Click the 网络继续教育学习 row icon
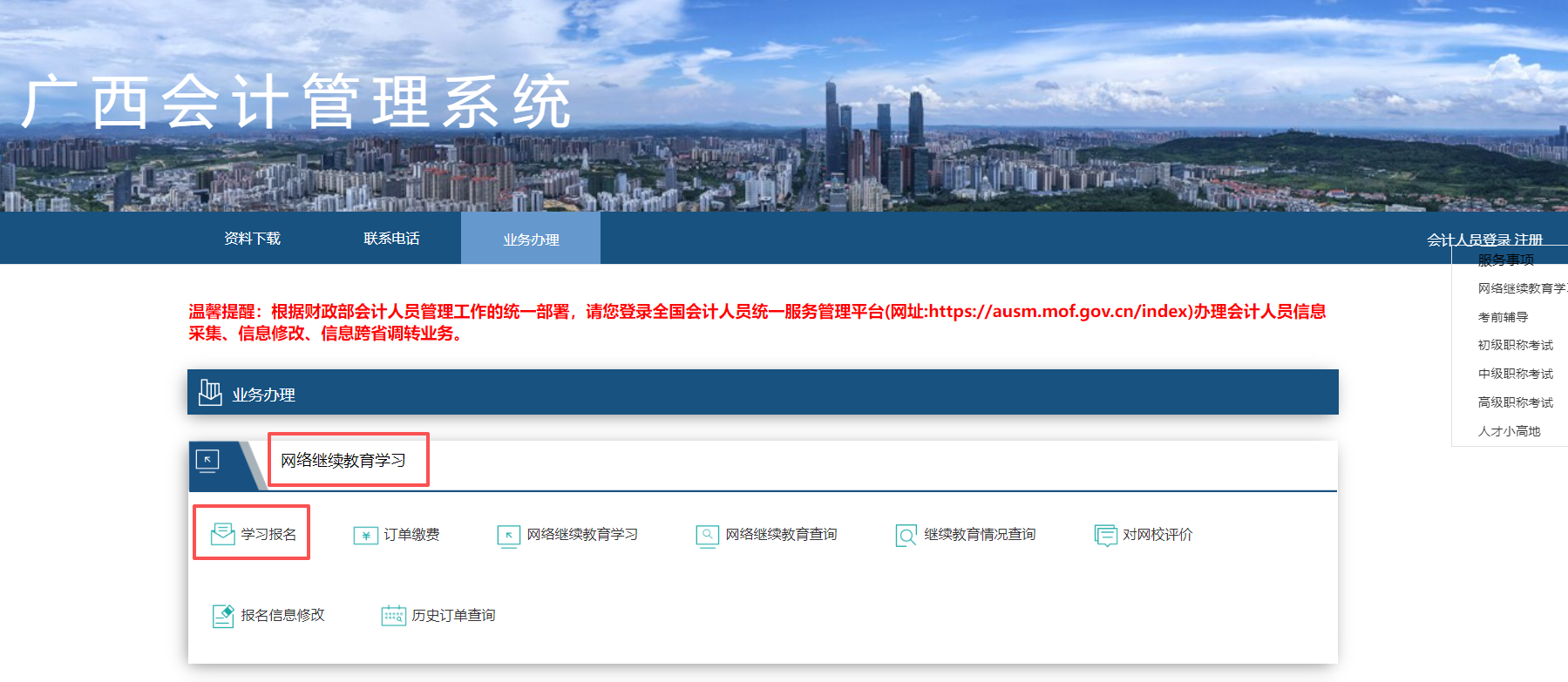The height and width of the screenshot is (682, 1568). tap(508, 535)
